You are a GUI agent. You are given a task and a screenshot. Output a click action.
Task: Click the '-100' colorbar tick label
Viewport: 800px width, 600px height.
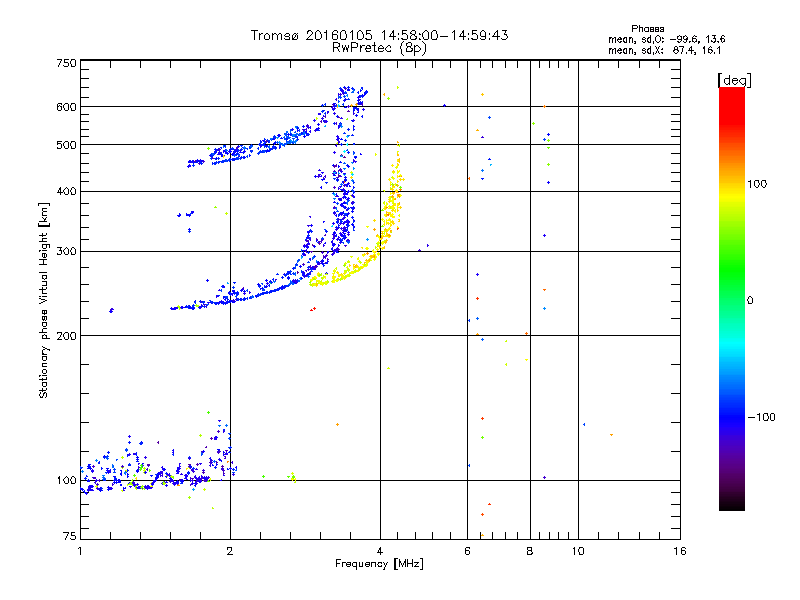pos(761,417)
